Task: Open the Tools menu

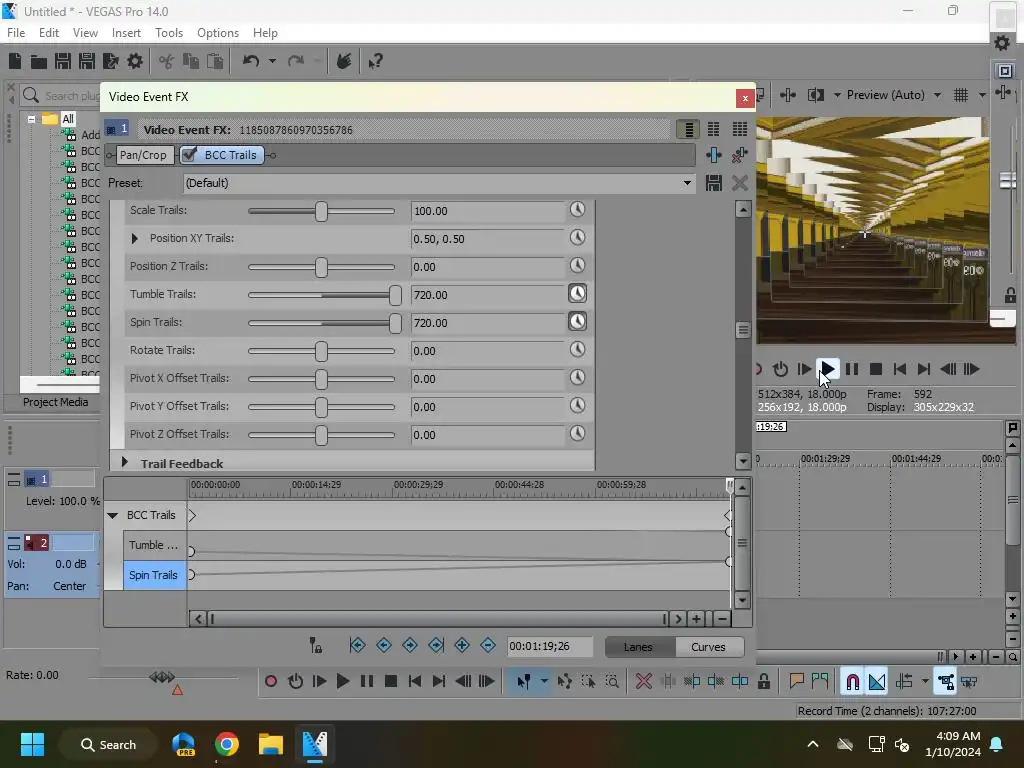Action: tap(168, 33)
